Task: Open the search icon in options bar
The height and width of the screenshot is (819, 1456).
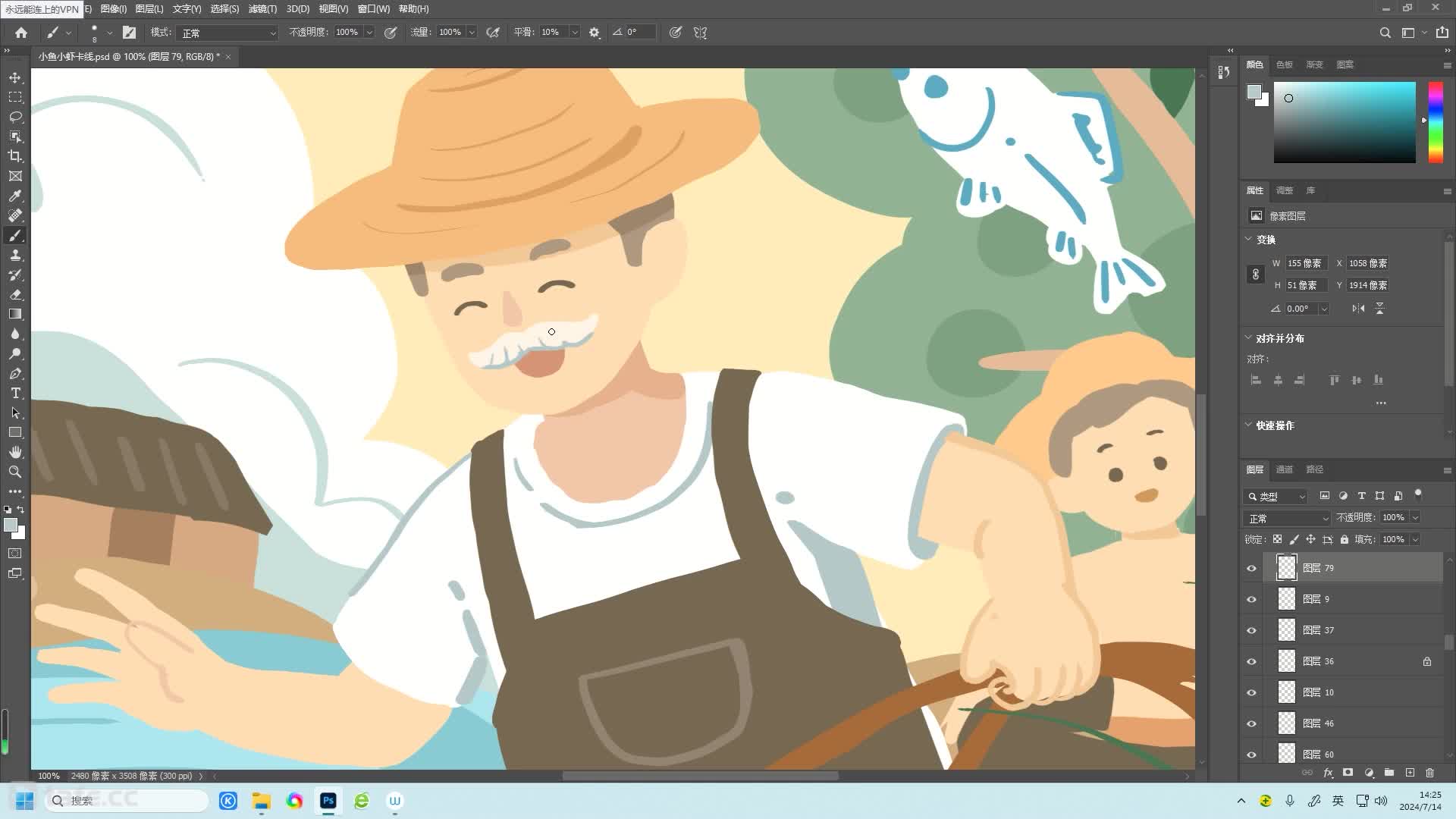Action: [x=1385, y=33]
